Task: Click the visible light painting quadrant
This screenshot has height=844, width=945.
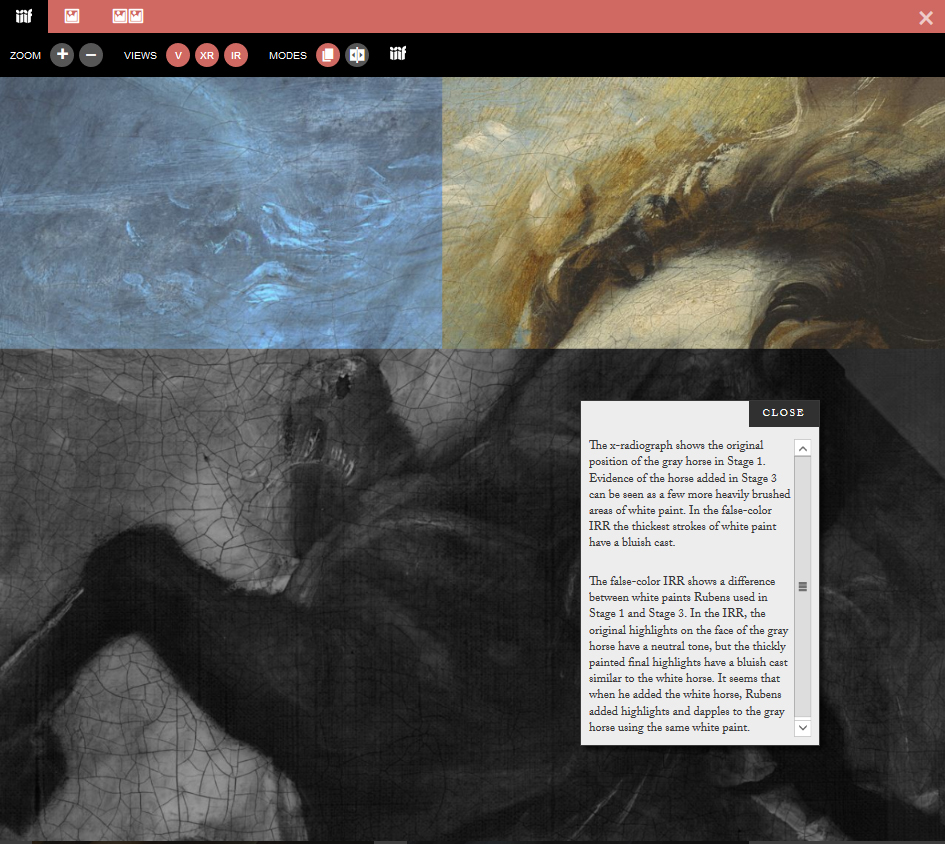Action: pyautogui.click(x=693, y=212)
